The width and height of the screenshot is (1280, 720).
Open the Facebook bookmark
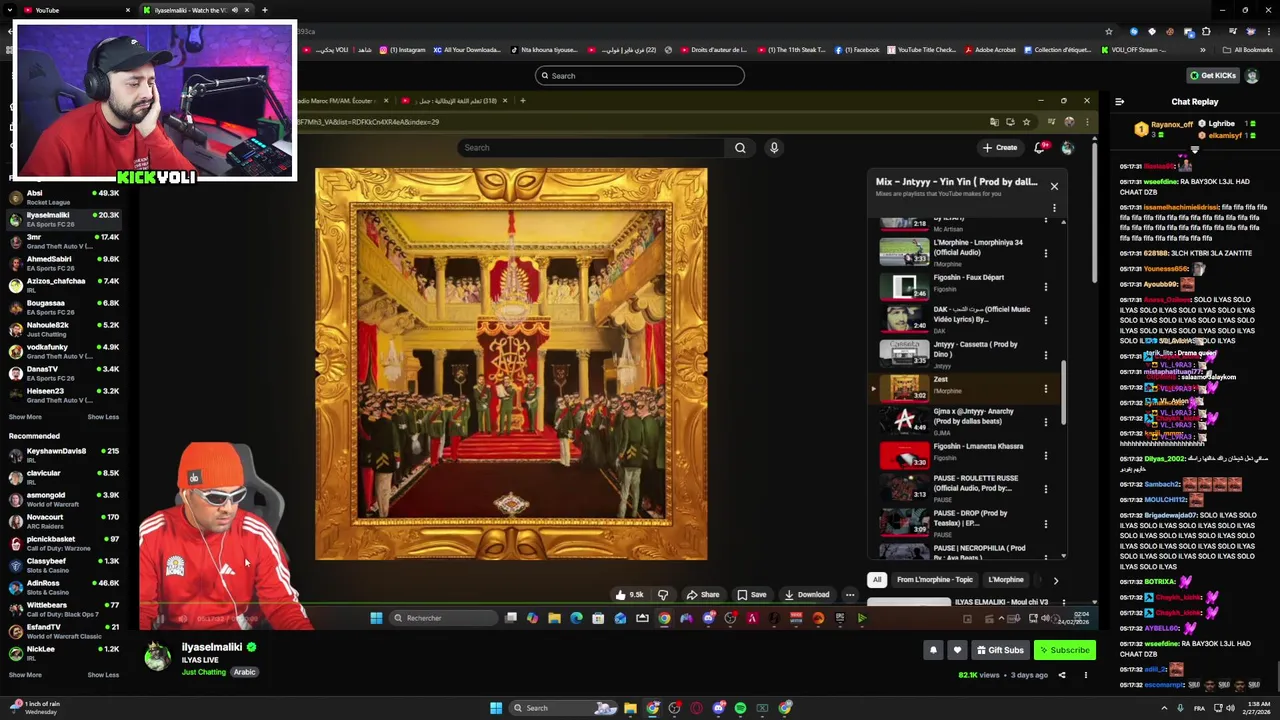(857, 50)
